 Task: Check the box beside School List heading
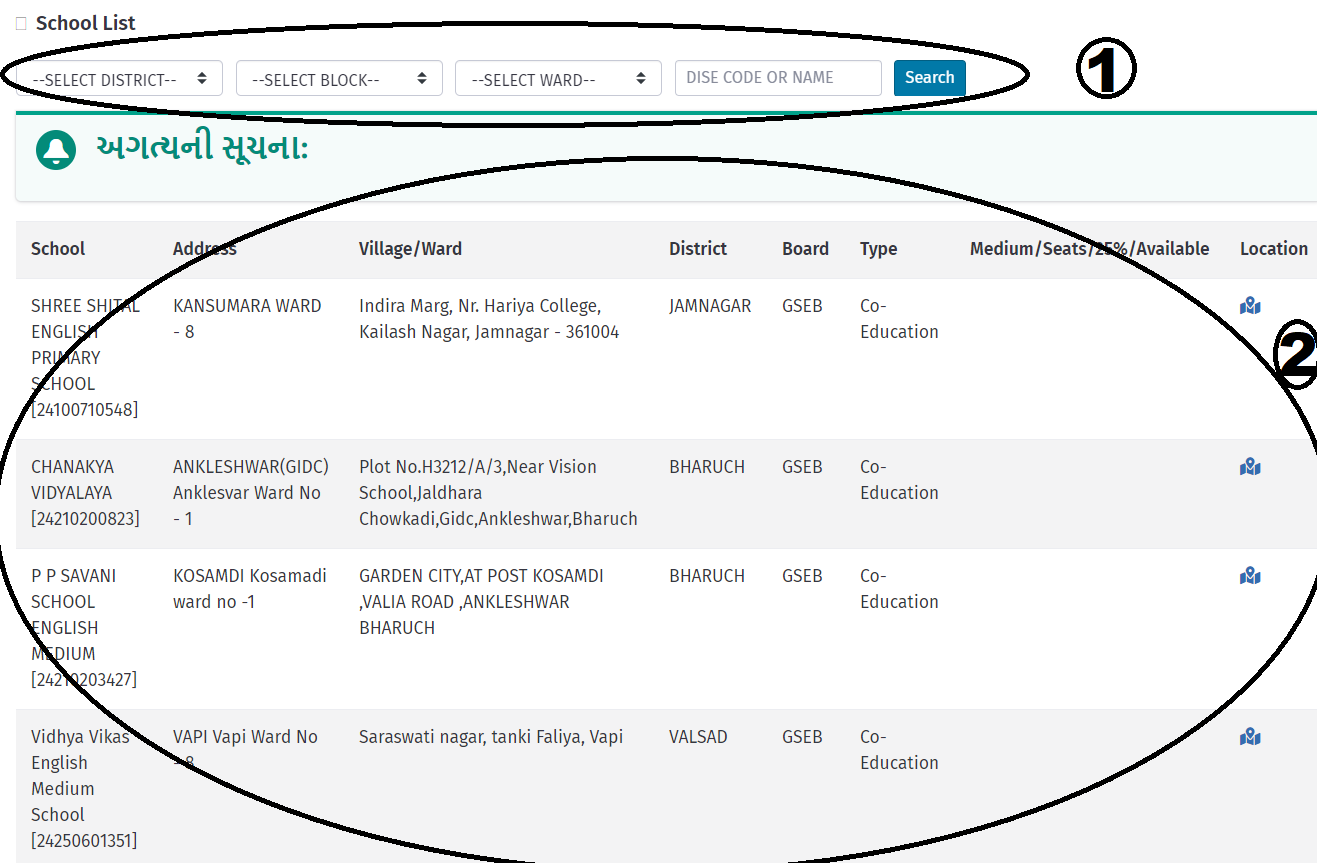tap(19, 22)
